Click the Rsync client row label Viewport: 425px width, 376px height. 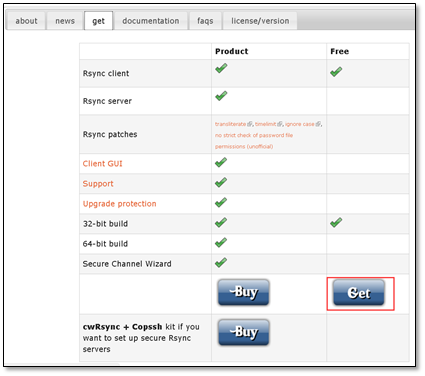[x=106, y=73]
